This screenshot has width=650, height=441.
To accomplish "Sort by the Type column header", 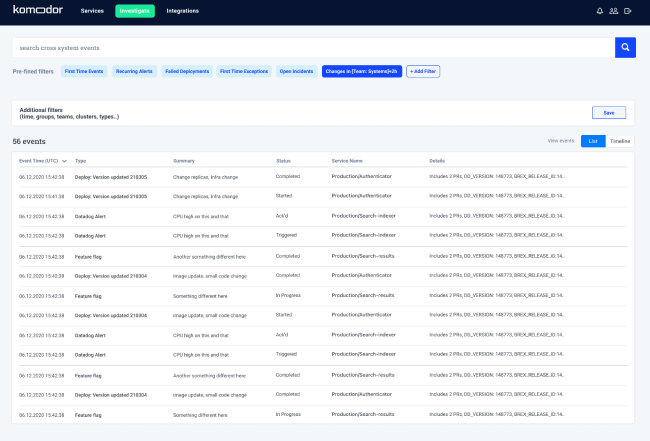I will point(80,161).
